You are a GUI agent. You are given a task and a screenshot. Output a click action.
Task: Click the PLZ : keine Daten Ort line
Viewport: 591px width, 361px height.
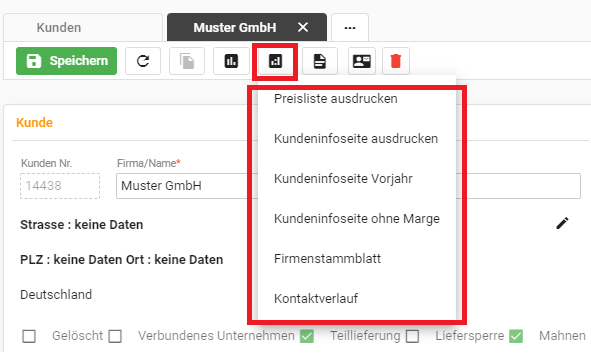click(x=121, y=260)
